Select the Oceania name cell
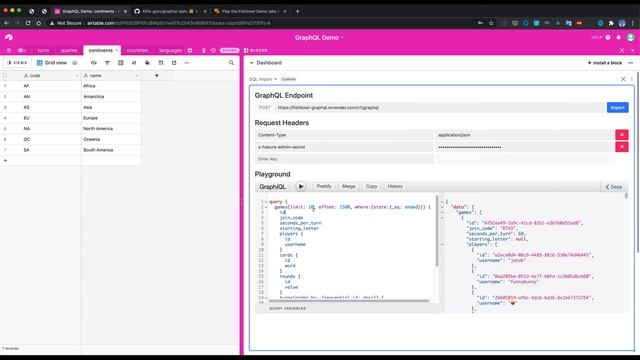Screen dimensions: 640x360 click(111, 139)
